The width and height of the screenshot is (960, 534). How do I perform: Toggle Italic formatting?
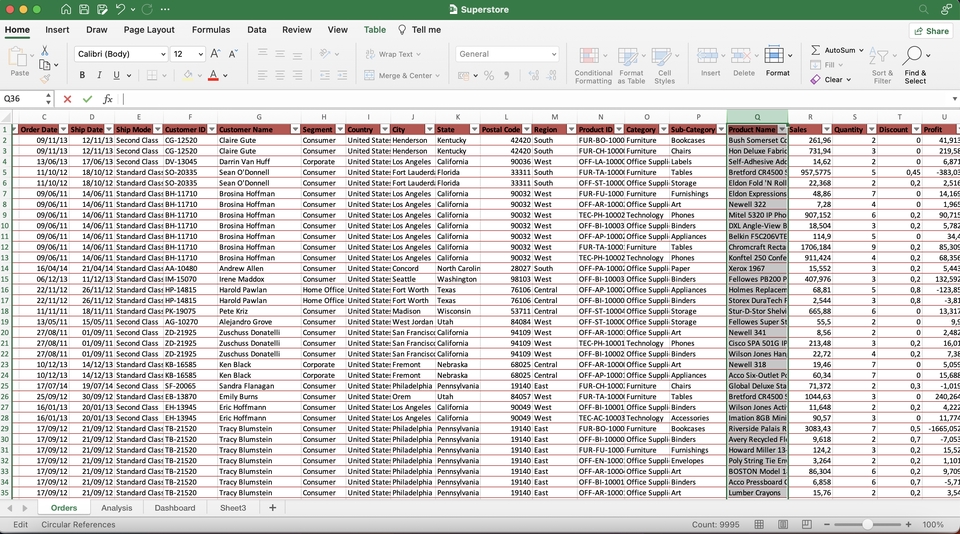tap(99, 75)
